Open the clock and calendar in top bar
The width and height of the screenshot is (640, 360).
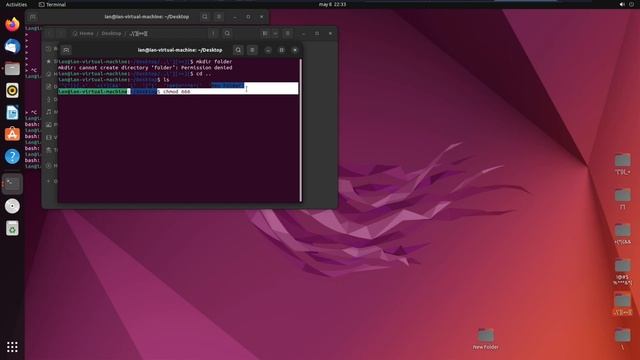(332, 4)
